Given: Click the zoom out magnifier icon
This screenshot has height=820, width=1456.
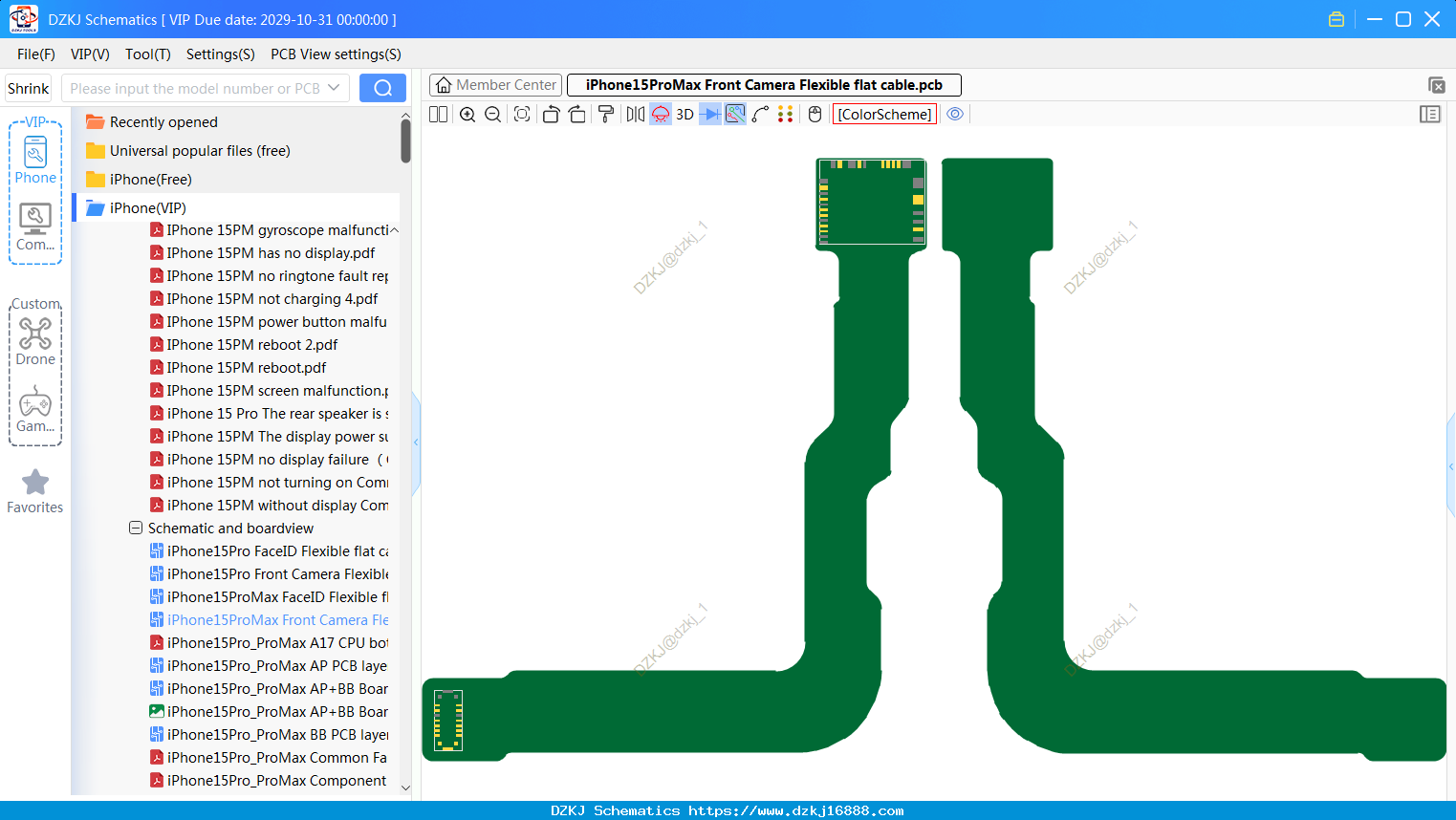Looking at the screenshot, I should click(x=493, y=115).
